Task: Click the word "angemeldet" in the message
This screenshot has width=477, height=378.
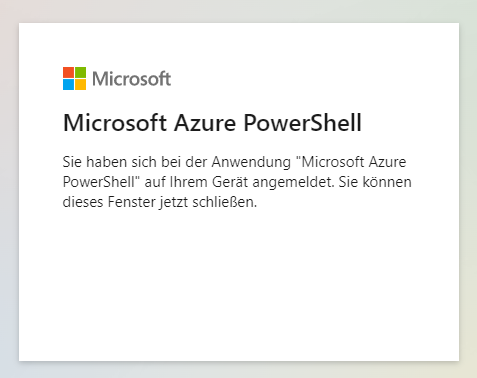Action: click(x=293, y=182)
